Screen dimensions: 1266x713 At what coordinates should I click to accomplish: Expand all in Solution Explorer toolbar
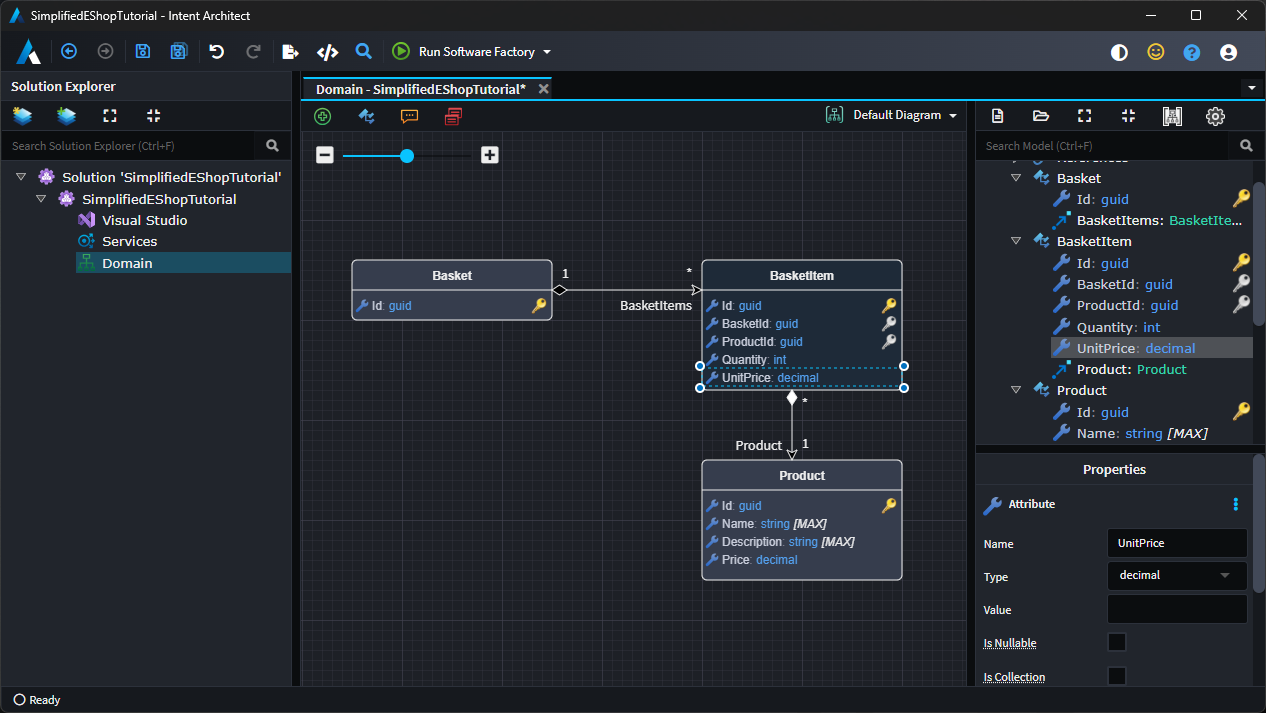click(x=110, y=116)
